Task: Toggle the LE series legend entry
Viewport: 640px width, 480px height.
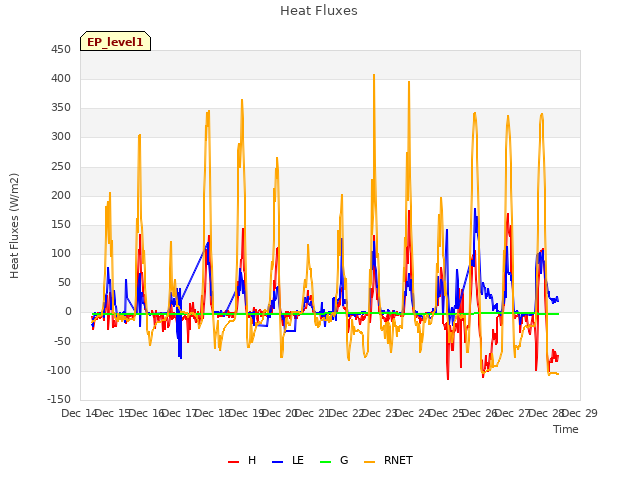Action: pos(288,460)
